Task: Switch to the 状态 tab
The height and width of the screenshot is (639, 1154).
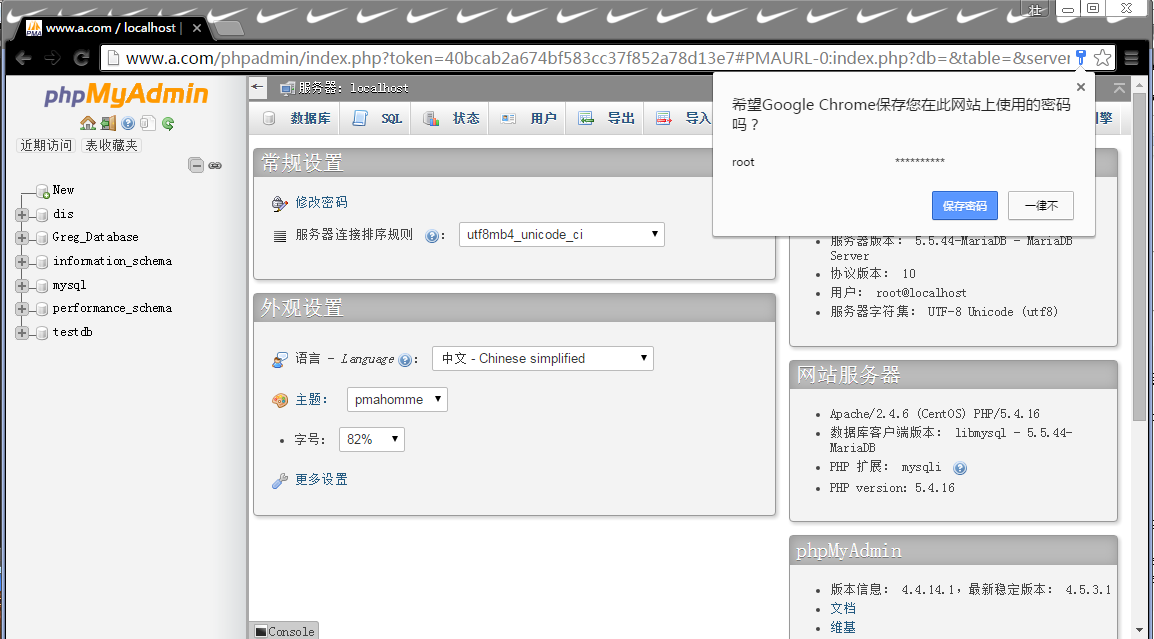Action: coord(451,119)
